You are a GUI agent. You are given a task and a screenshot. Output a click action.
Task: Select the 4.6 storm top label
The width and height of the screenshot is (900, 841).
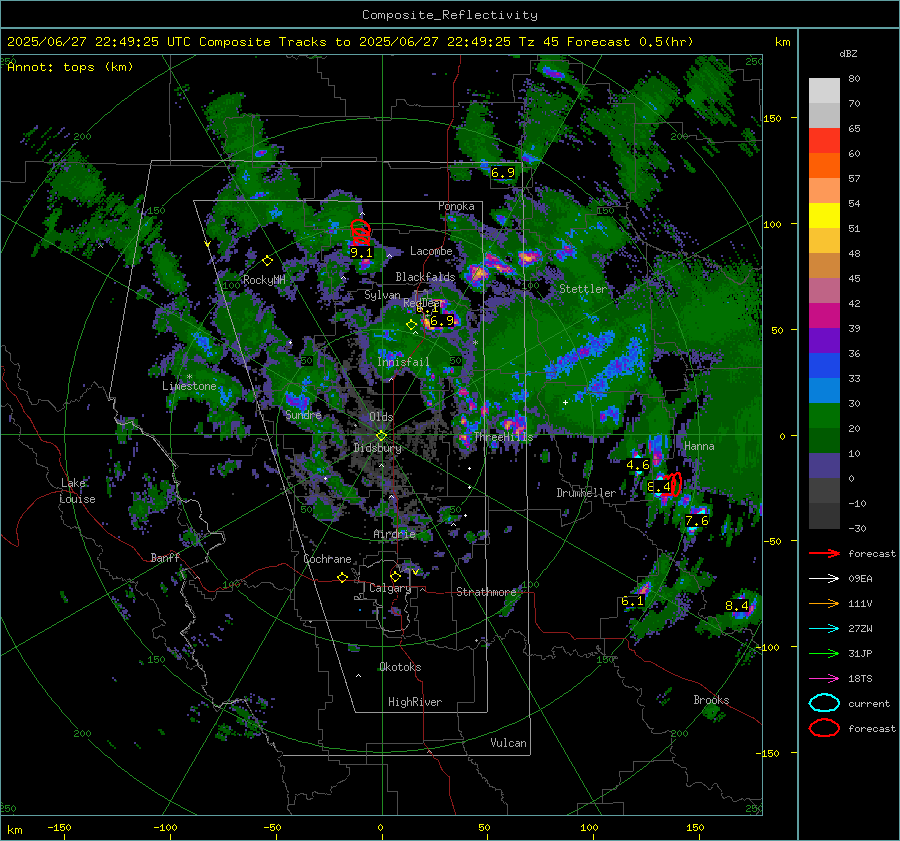(638, 465)
